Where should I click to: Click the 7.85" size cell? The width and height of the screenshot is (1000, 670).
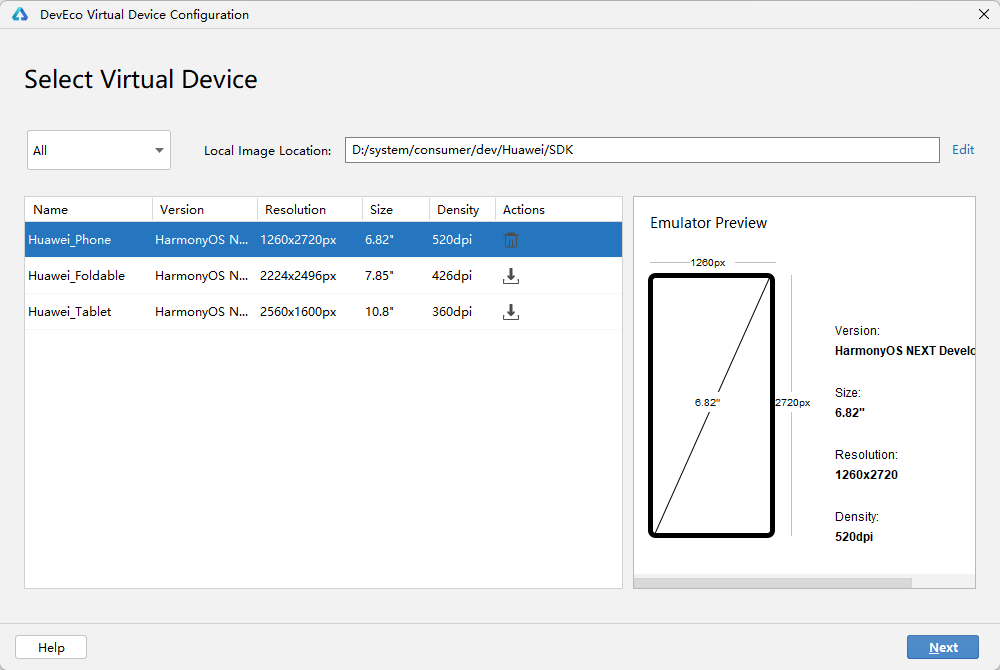[379, 275]
